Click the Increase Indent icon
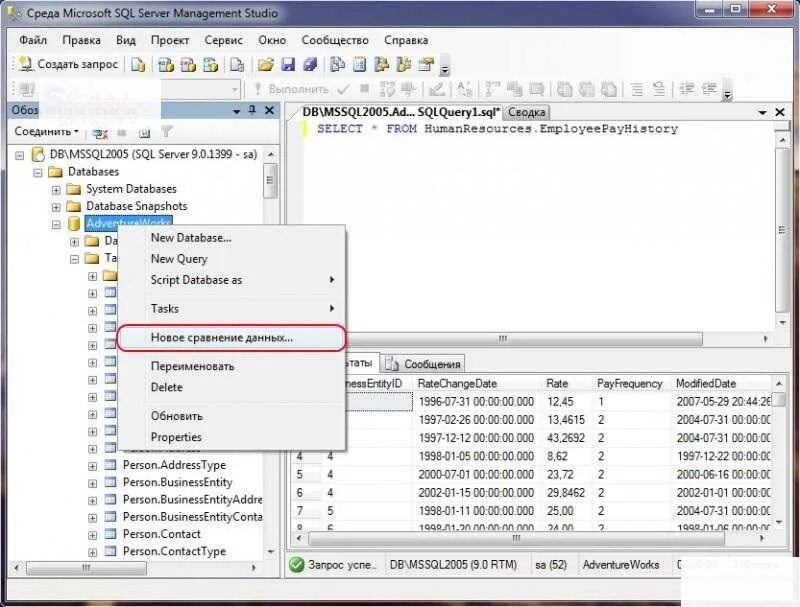This screenshot has width=800, height=607. (x=709, y=90)
